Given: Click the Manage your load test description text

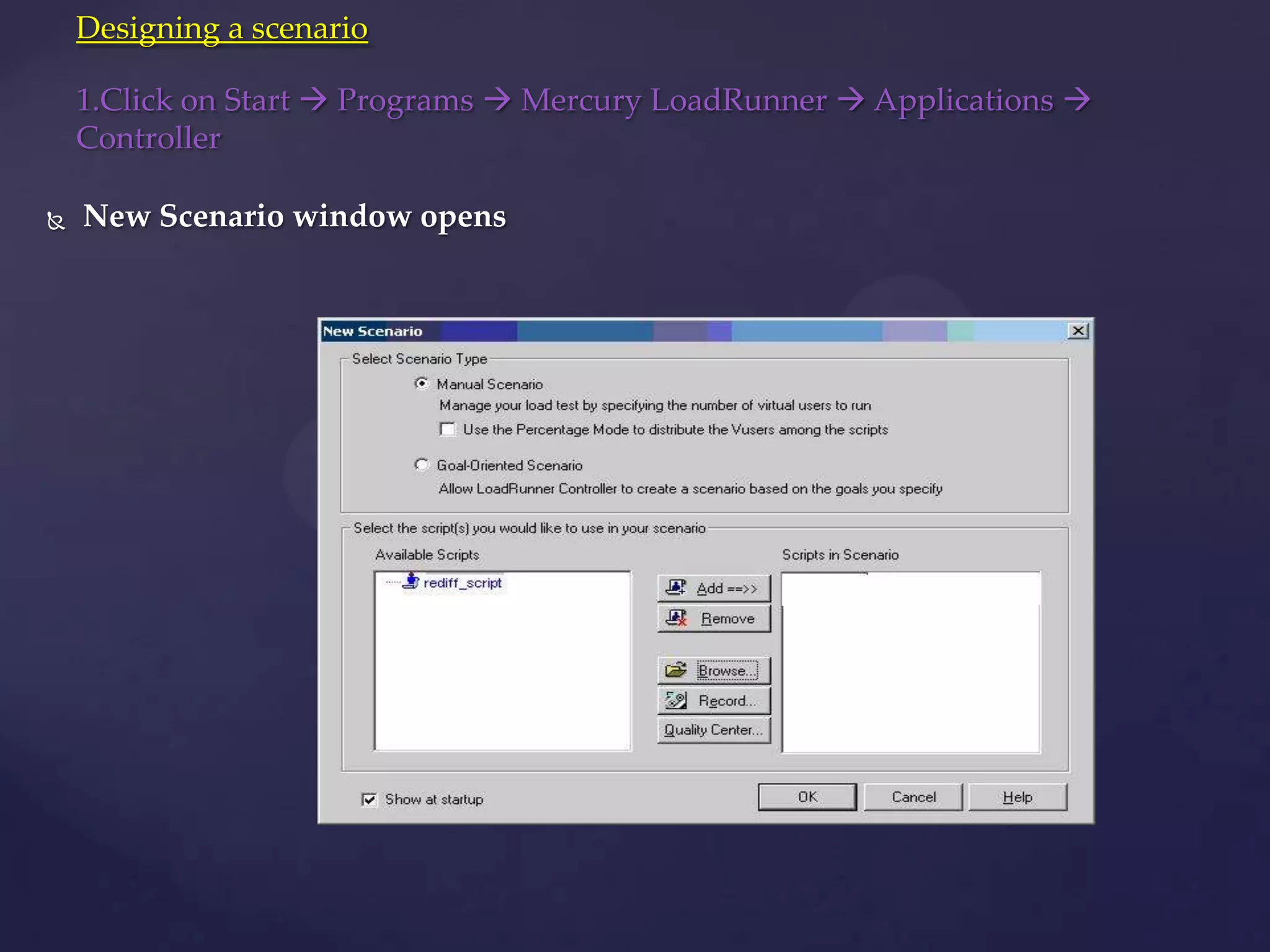Looking at the screenshot, I should tap(655, 405).
